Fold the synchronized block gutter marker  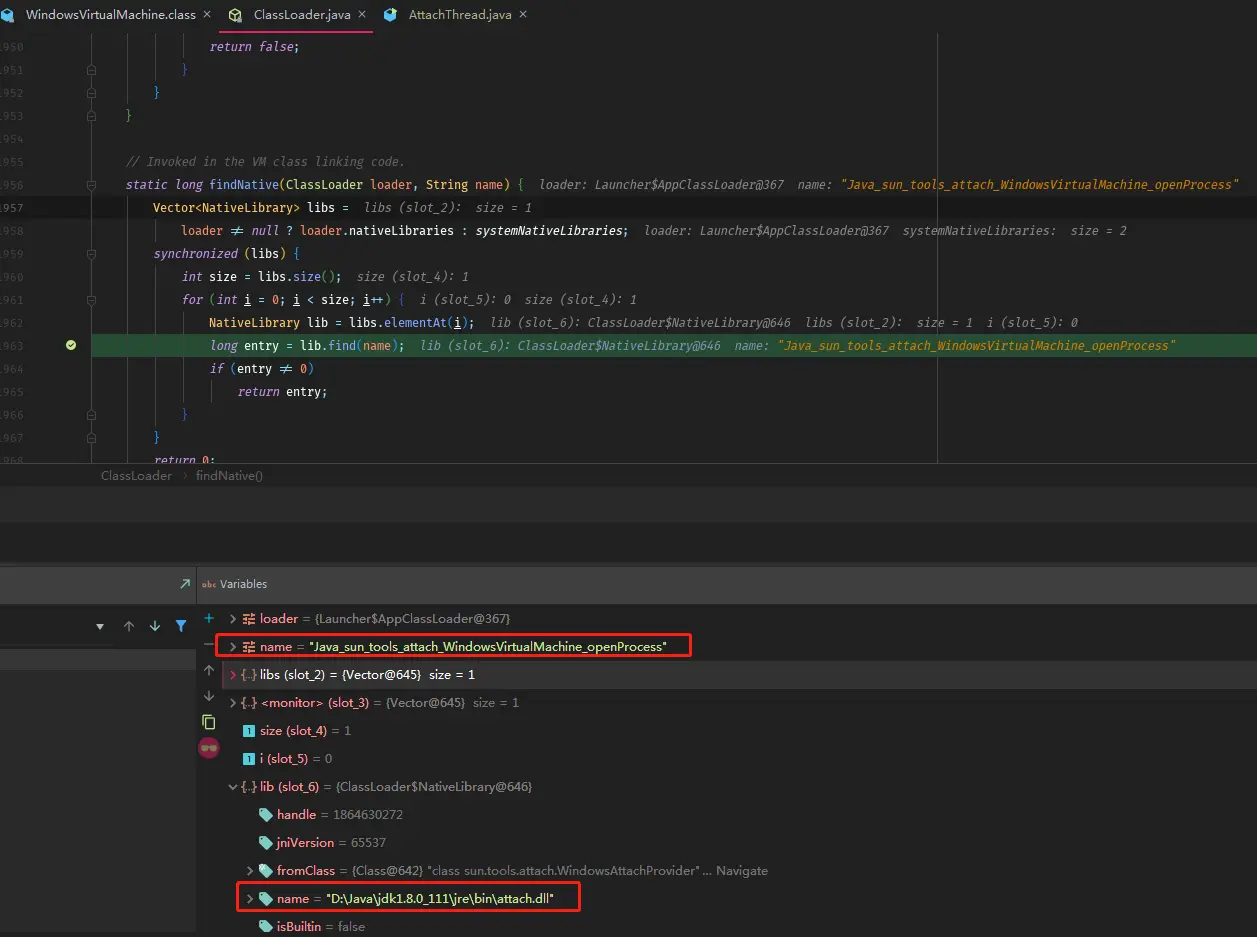91,254
